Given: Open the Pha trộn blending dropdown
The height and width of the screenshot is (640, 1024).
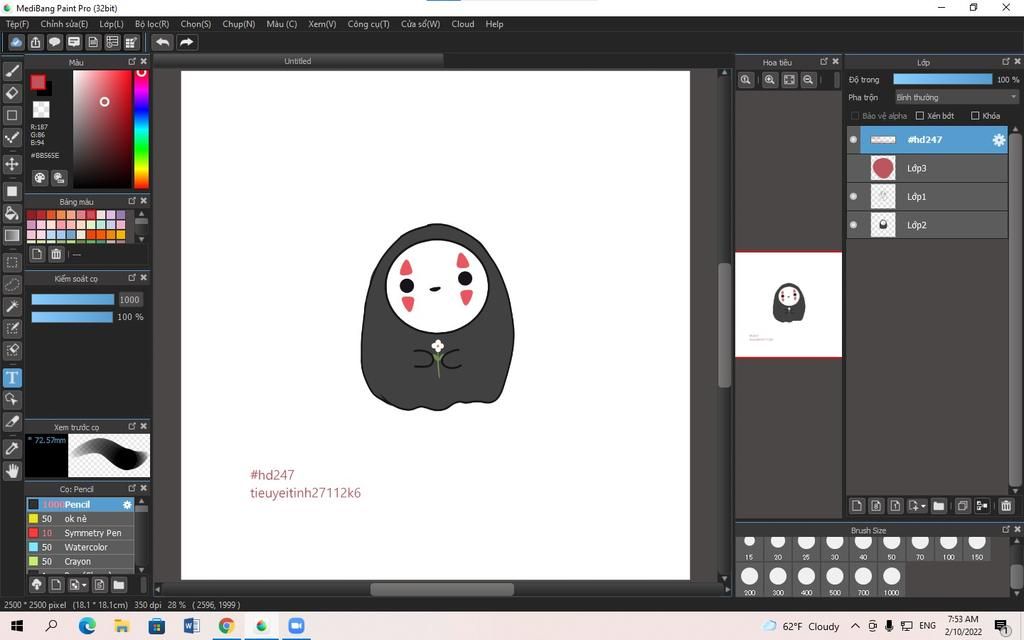Looking at the screenshot, I should tap(956, 97).
